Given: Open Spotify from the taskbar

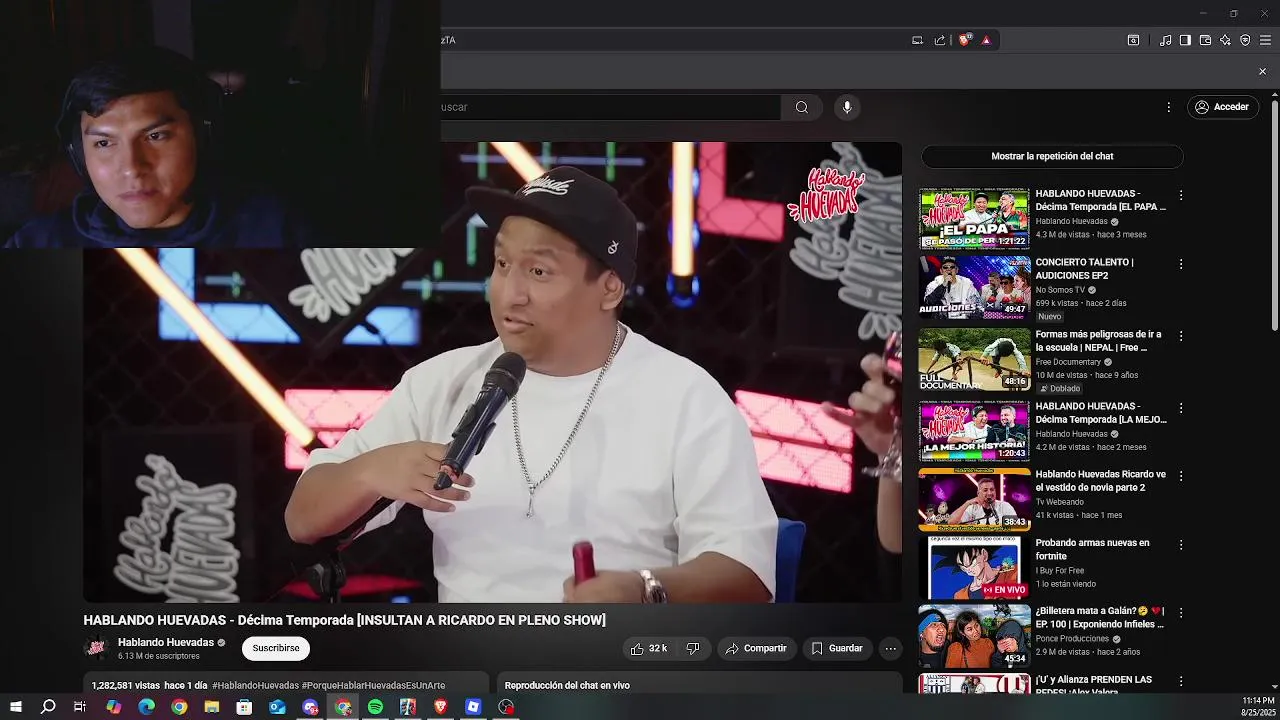Looking at the screenshot, I should click(375, 707).
